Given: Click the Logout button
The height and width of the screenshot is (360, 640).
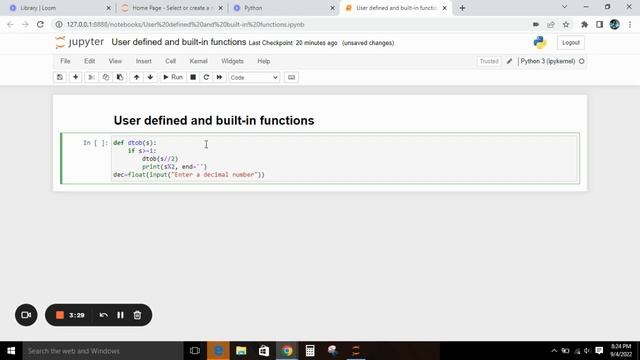Looking at the screenshot, I should click(571, 42).
